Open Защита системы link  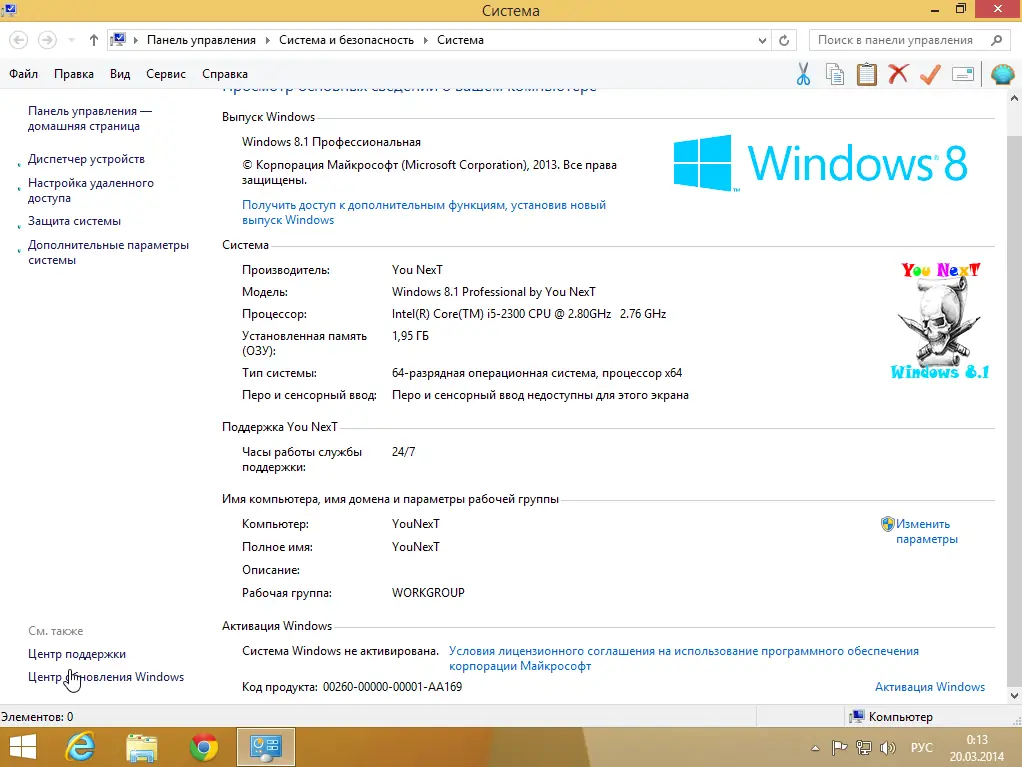[x=74, y=221]
